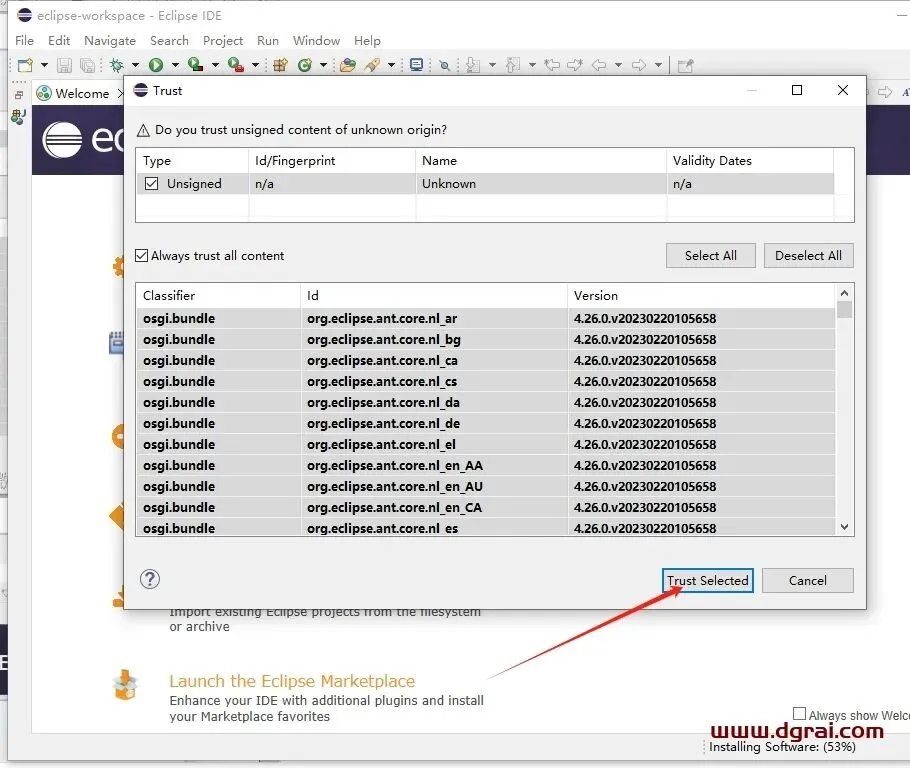Click the Eclipse Marketplace box icon
This screenshot has height=768, width=910.
[125, 685]
